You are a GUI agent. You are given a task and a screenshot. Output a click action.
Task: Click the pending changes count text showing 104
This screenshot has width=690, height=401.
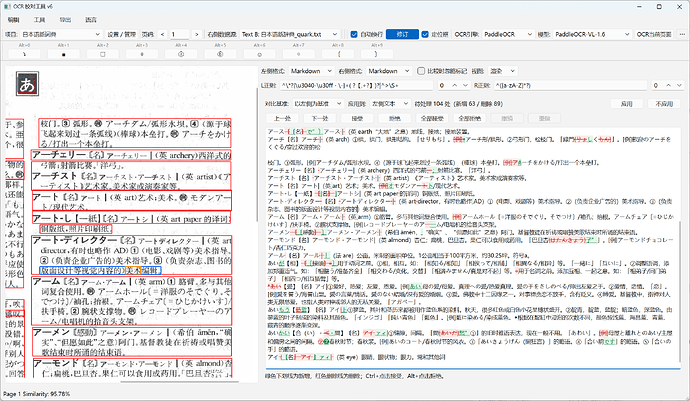459,104
